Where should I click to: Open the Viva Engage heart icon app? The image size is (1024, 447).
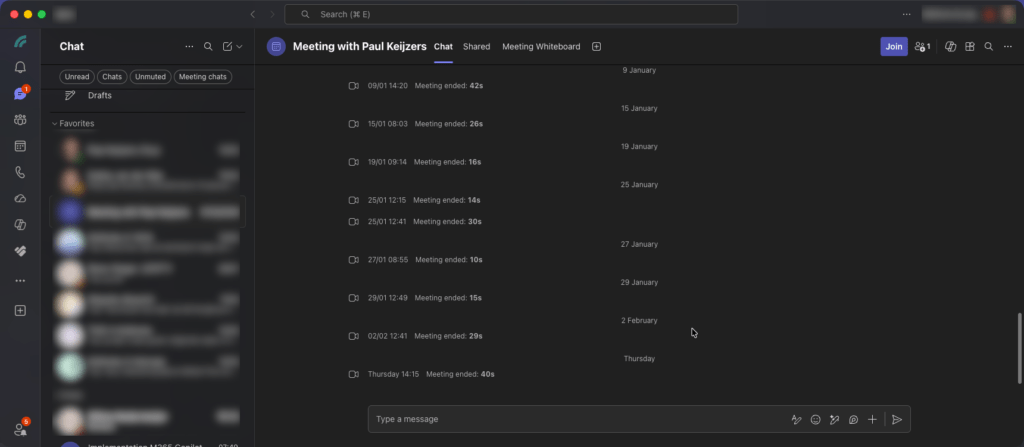[20, 251]
